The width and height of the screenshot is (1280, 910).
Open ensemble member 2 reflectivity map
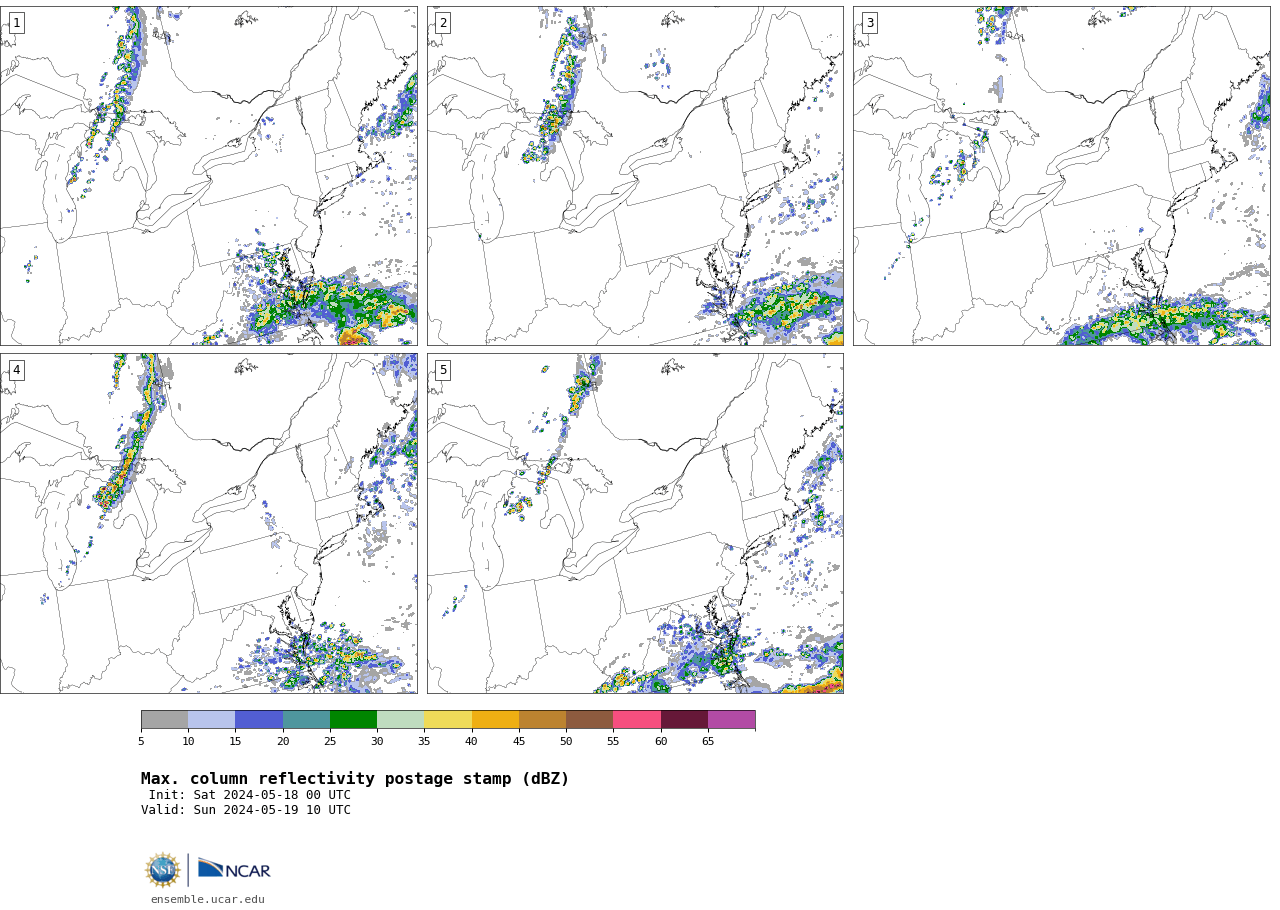click(x=635, y=176)
